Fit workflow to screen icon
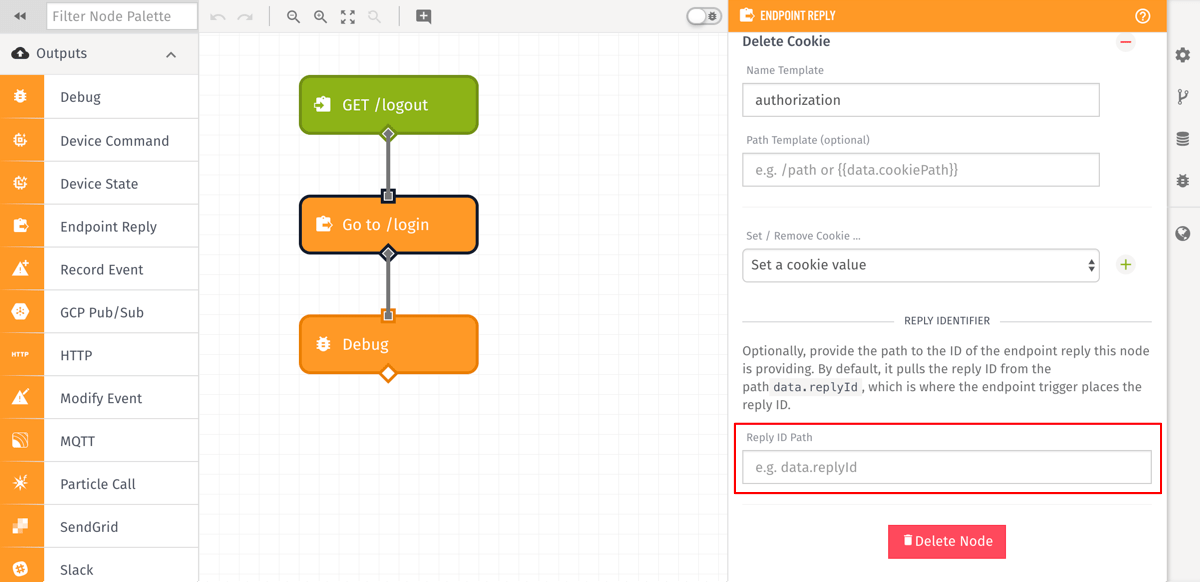Screen dimensions: 1200x582 [x=347, y=17]
